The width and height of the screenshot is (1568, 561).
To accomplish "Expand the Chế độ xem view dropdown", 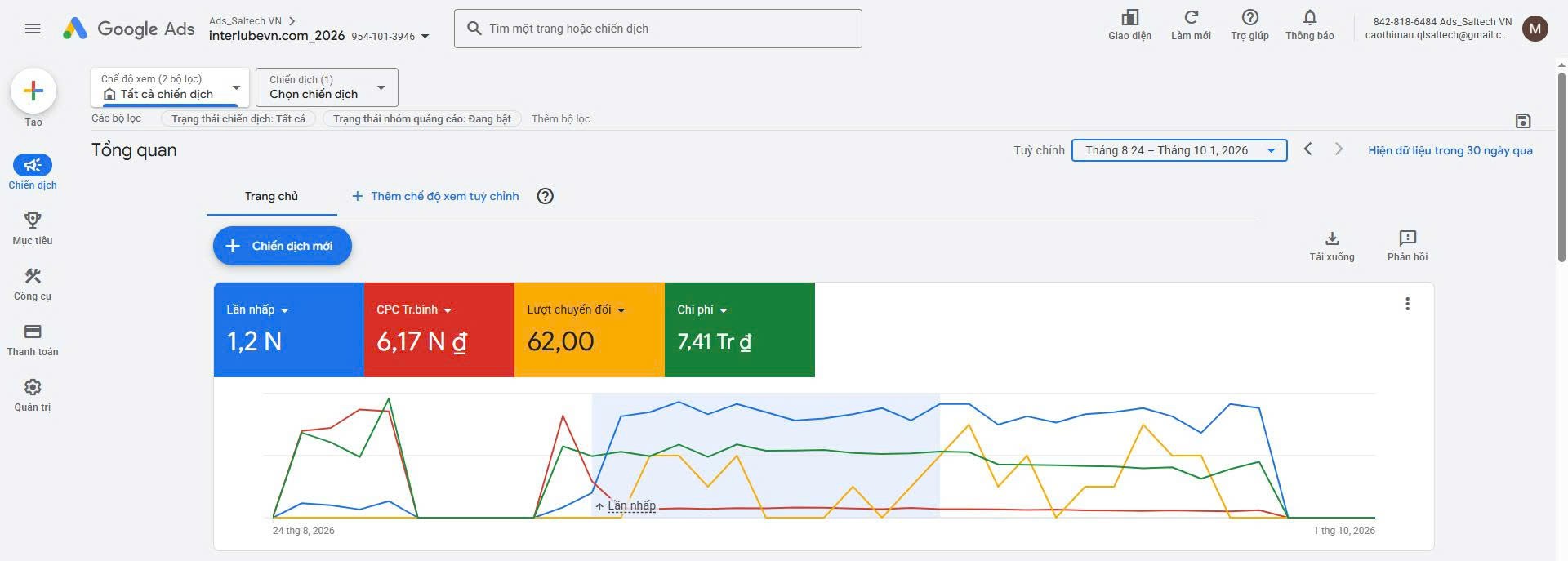I will (x=170, y=87).
